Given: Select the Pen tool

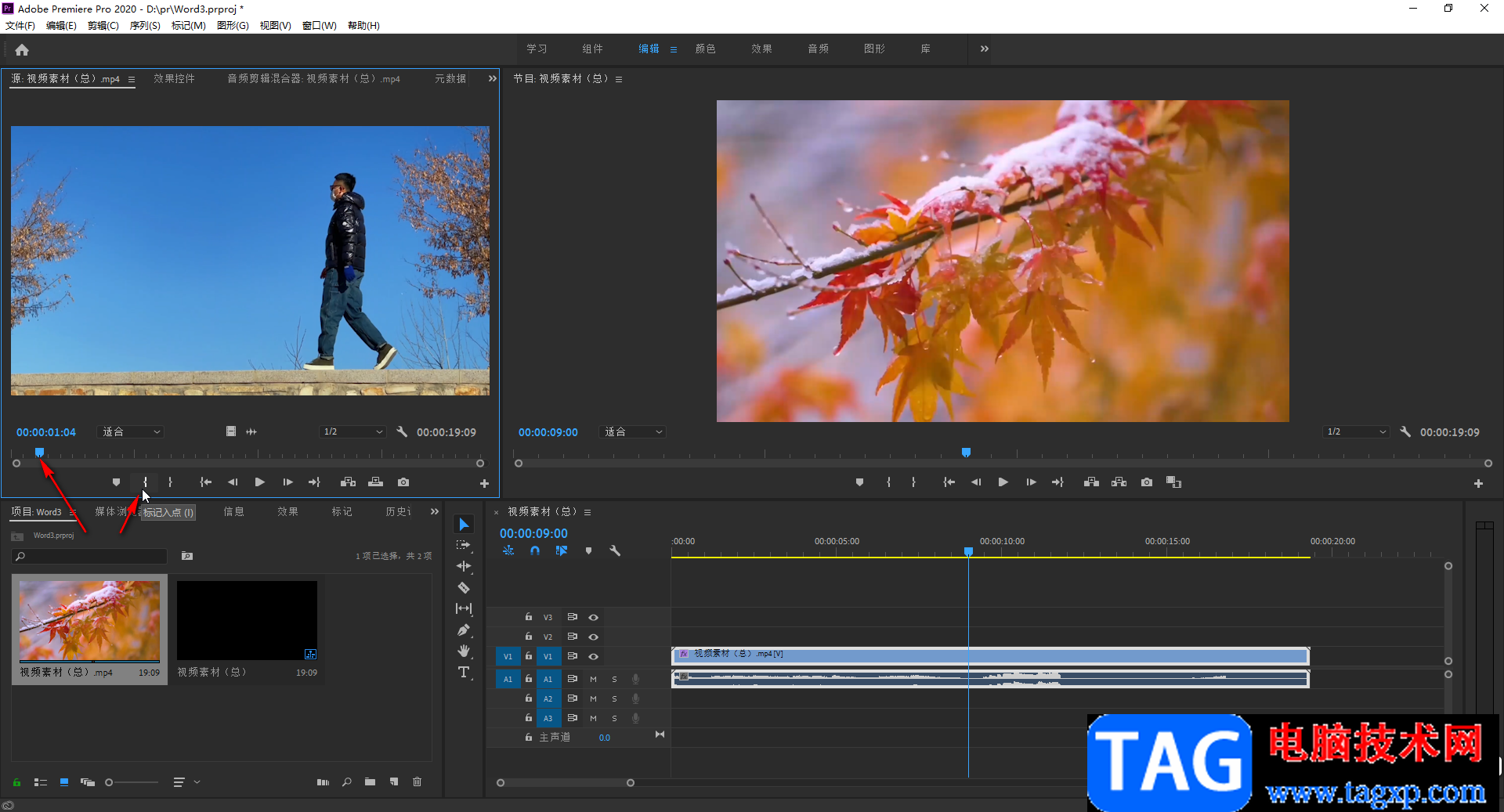Looking at the screenshot, I should point(464,630).
